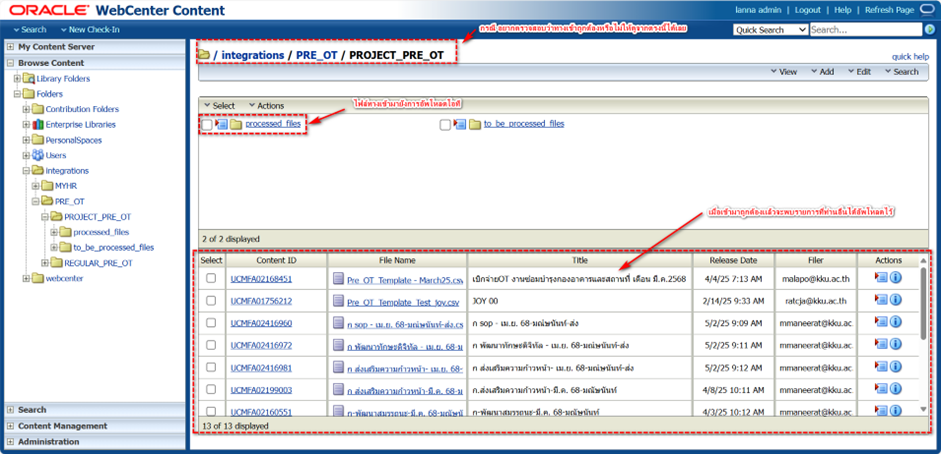This screenshot has width=941, height=454.
Task: Click the Oracle profile icon at top right
Action: [927, 9]
